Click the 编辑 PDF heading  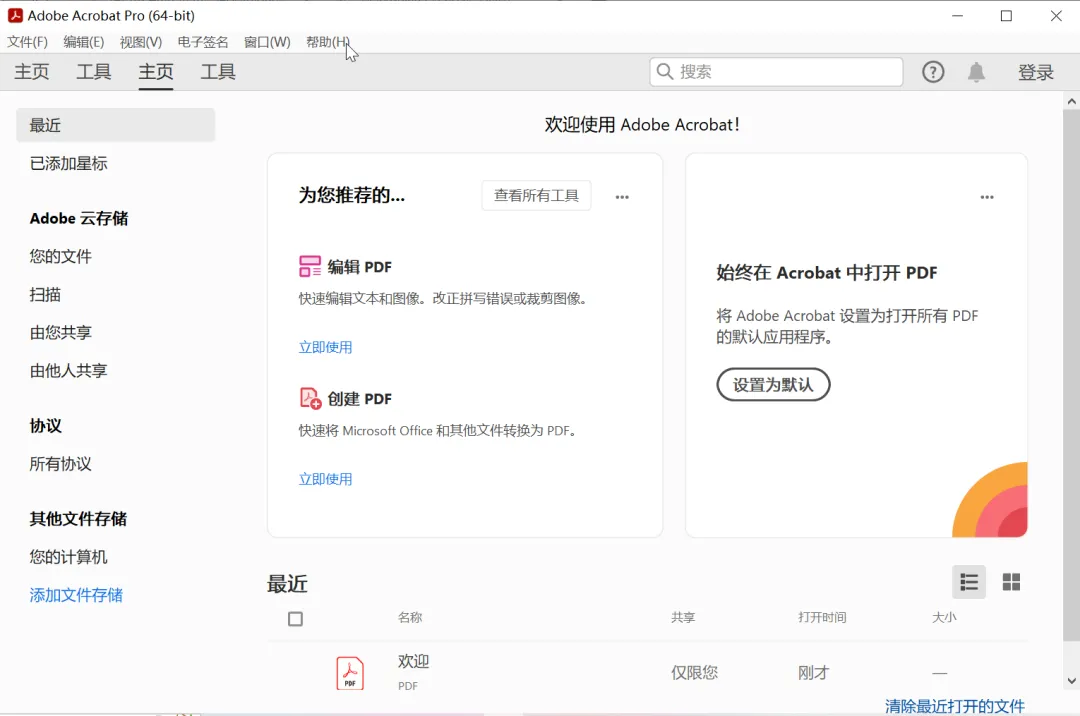point(360,266)
